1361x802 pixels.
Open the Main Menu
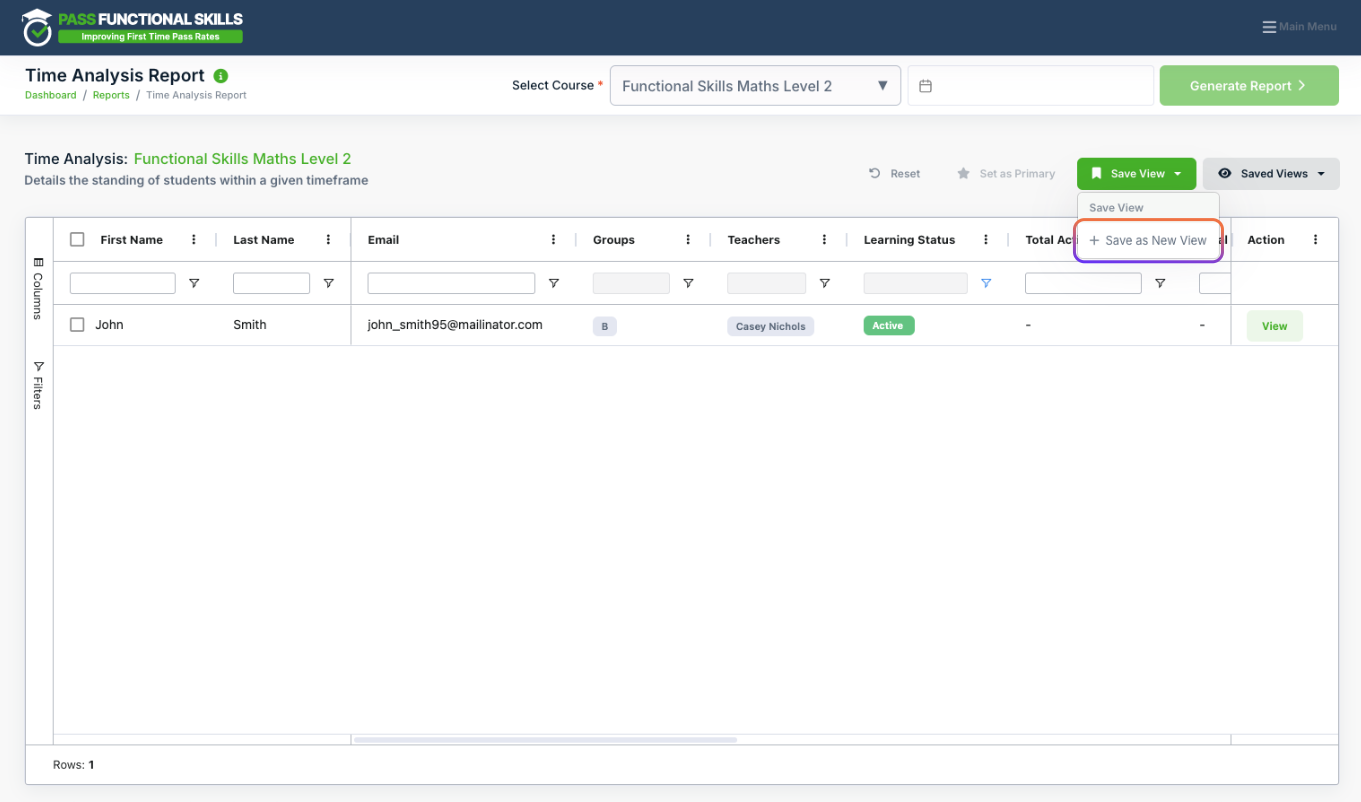[x=1299, y=27]
